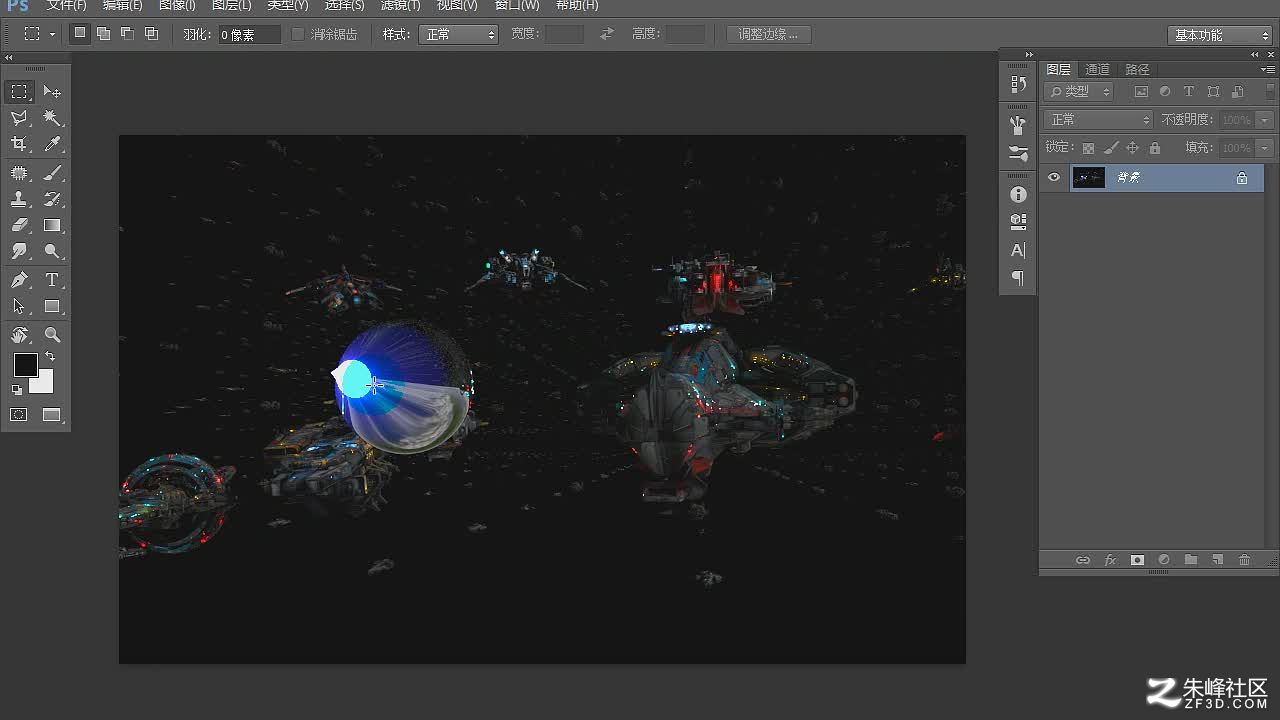
Task: Open the 文件(F) menu
Action: (x=67, y=5)
